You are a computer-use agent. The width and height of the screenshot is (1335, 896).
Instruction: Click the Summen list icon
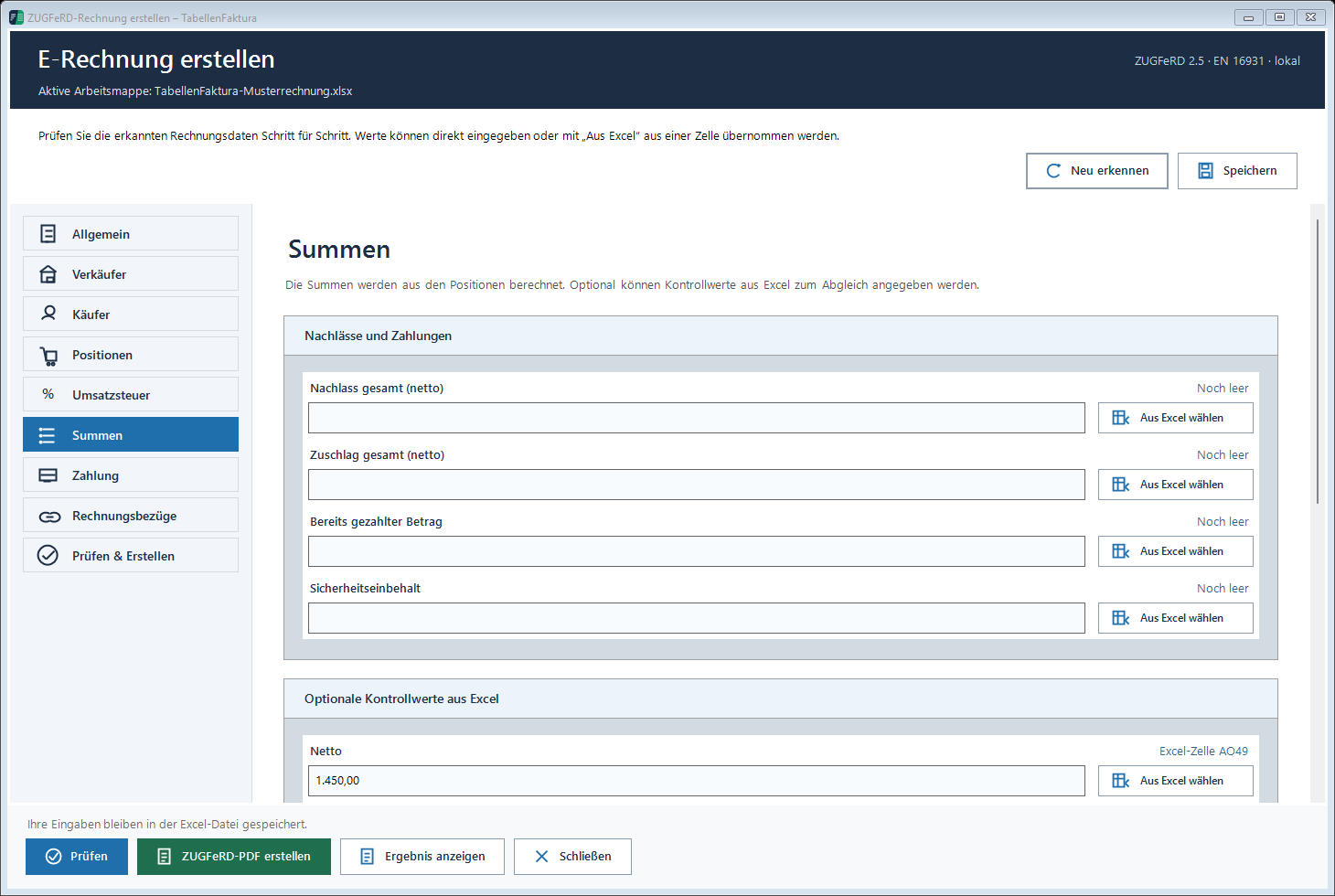[48, 435]
